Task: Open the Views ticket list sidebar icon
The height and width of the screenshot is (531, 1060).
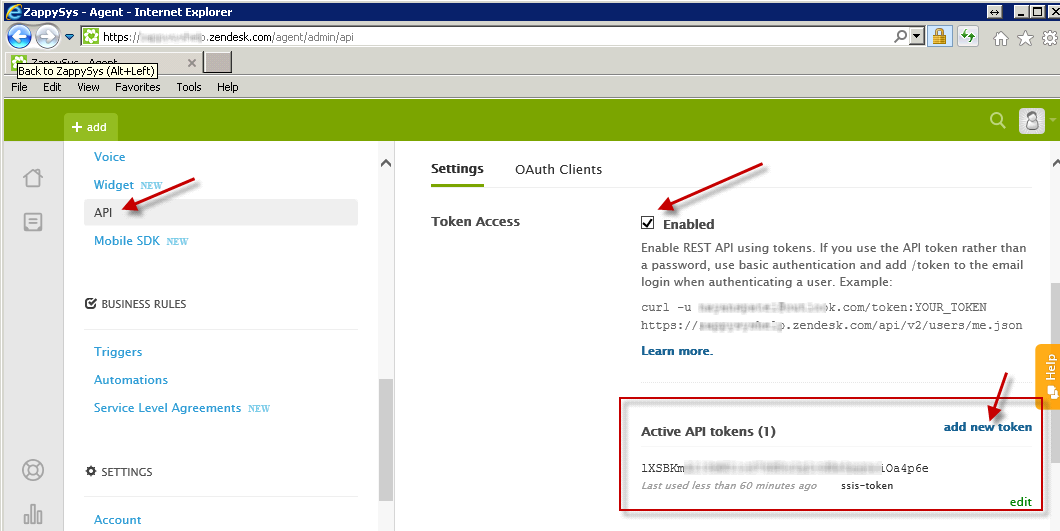Action: [32, 222]
